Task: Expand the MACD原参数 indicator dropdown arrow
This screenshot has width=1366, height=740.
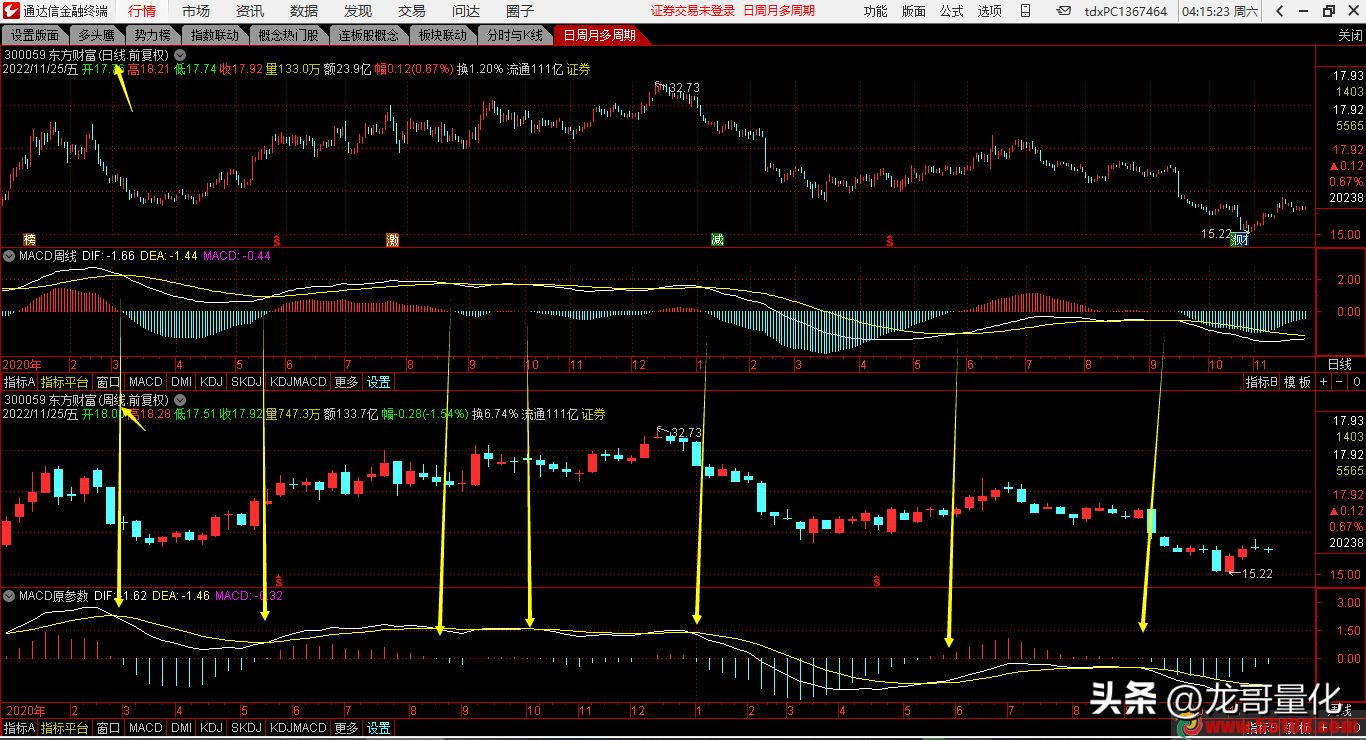Action: click(x=9, y=596)
